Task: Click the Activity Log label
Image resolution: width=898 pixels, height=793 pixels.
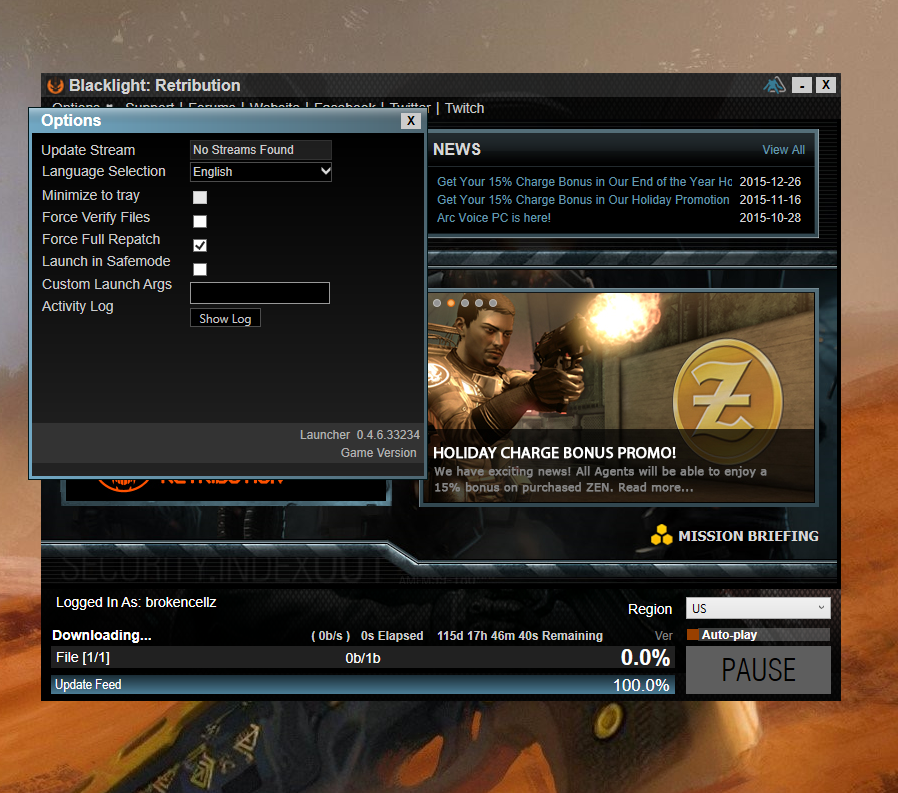Action: click(77, 306)
